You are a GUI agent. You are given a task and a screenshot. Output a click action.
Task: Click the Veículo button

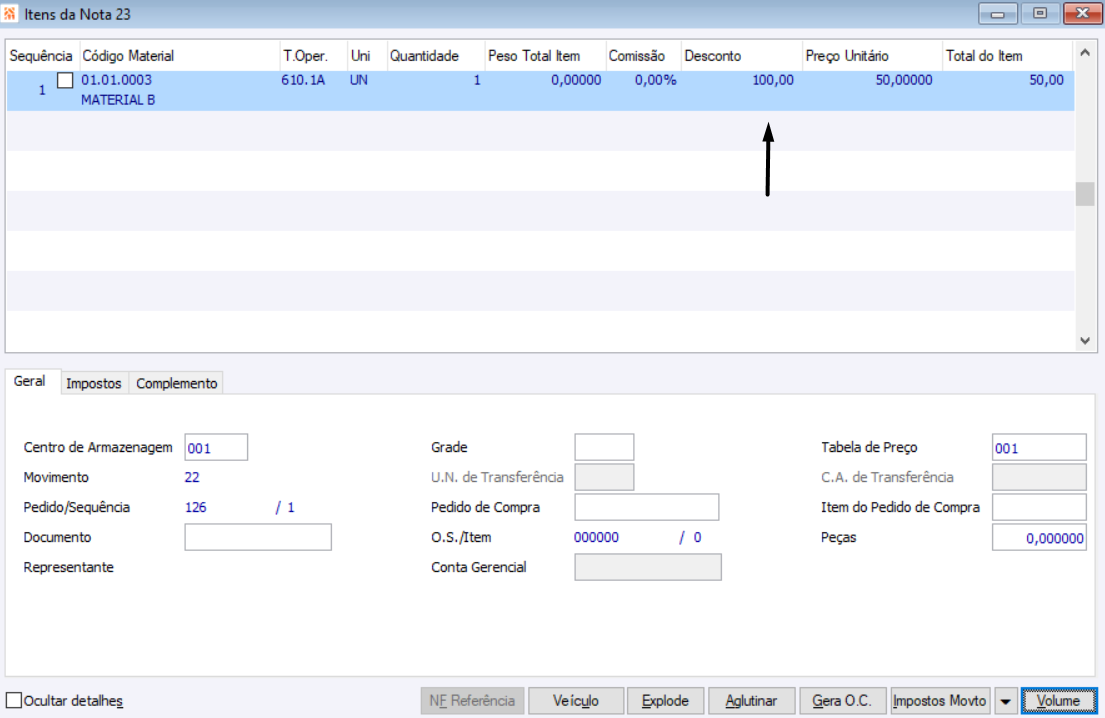(x=576, y=701)
